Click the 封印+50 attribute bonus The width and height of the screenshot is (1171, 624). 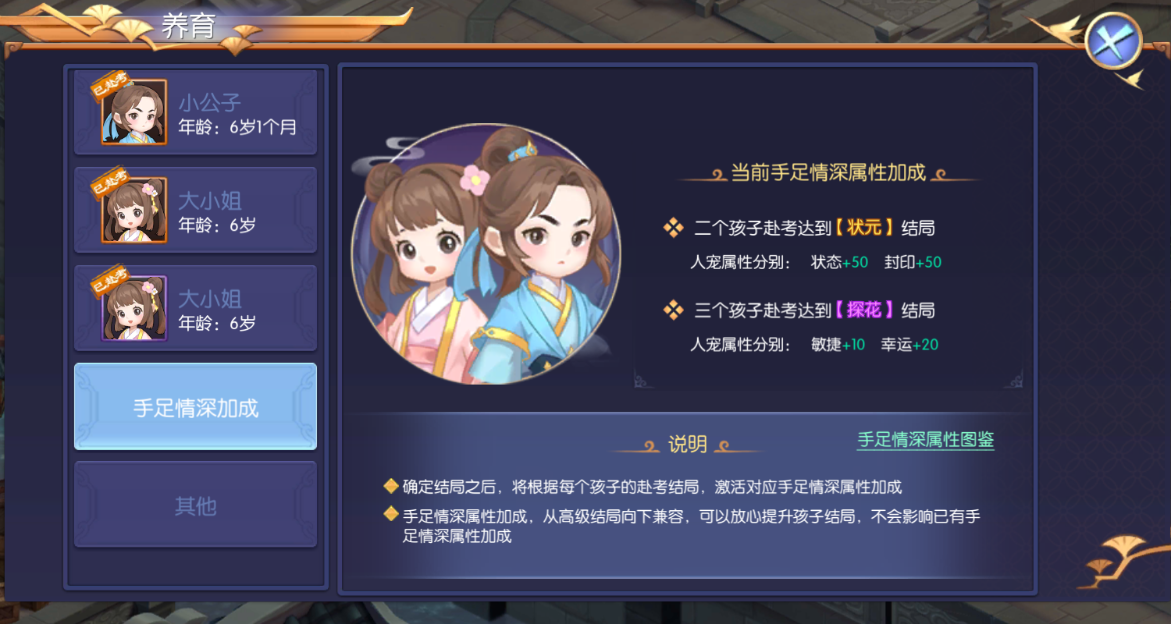pyautogui.click(x=913, y=263)
